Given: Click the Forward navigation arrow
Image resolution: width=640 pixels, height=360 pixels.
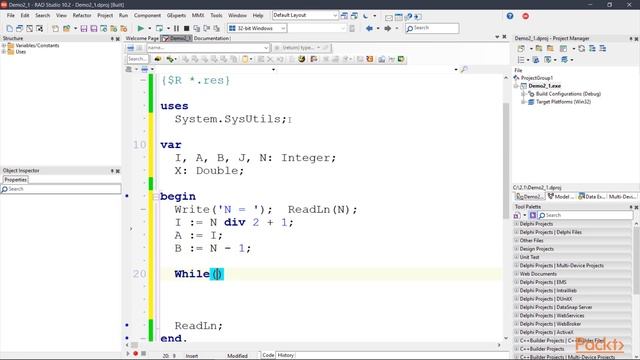Looking at the screenshot, I should 387,28.
